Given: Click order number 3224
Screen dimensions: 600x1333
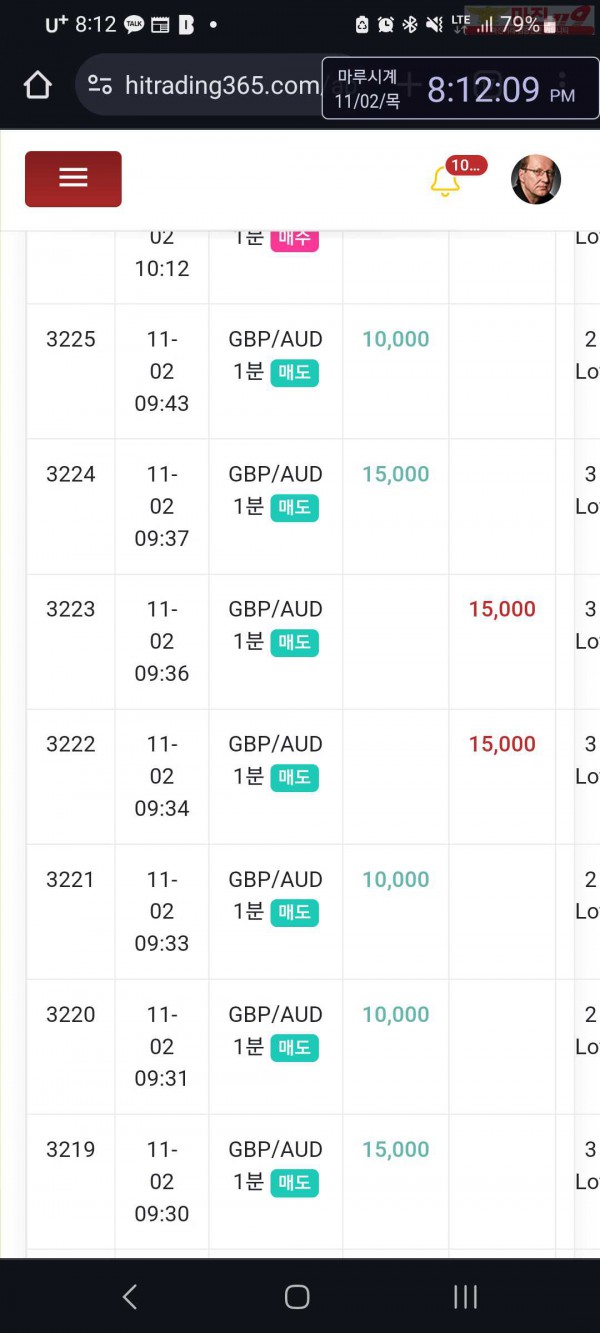Looking at the screenshot, I should coord(71,474).
